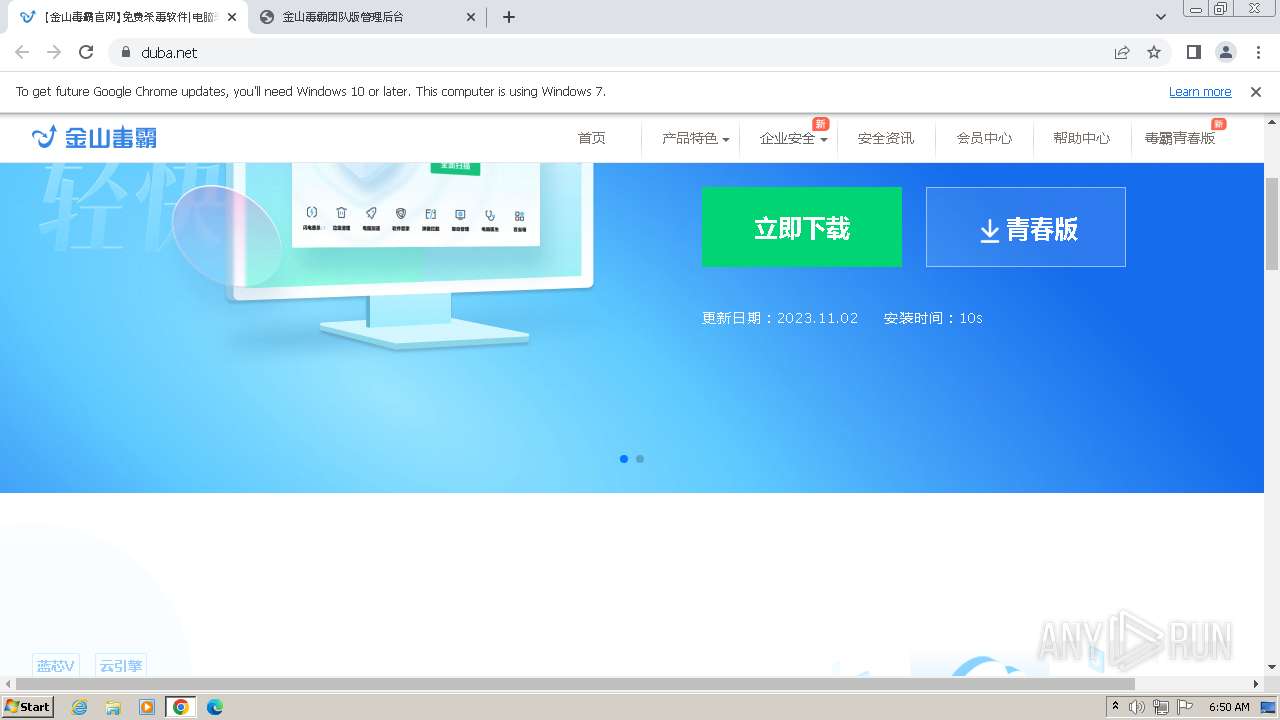Click the 金山毒霸 logo
This screenshot has width=1280, height=720.
pyautogui.click(x=94, y=137)
